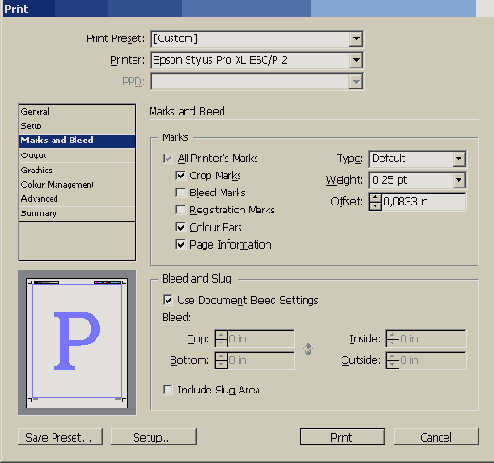
Task: Toggle Use Document Bleed Settings checkbox
Action: [168, 300]
